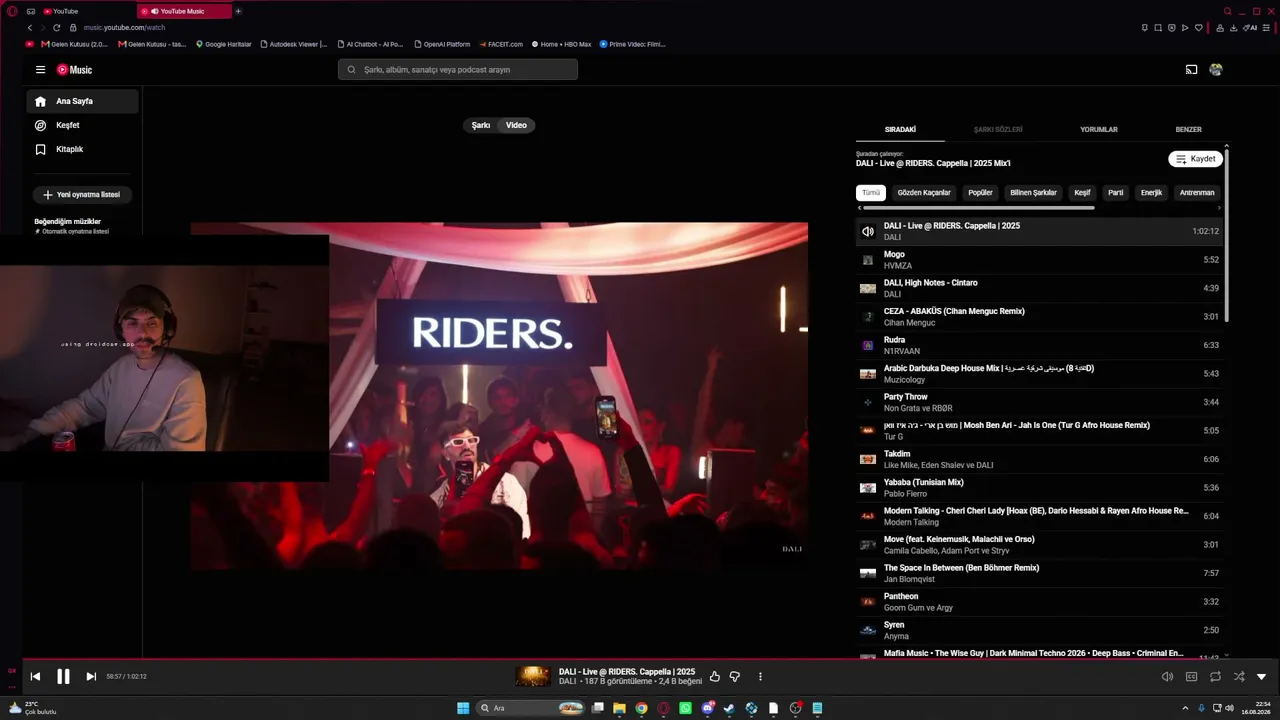
Task: Switch to Şarkı mode
Action: [481, 125]
